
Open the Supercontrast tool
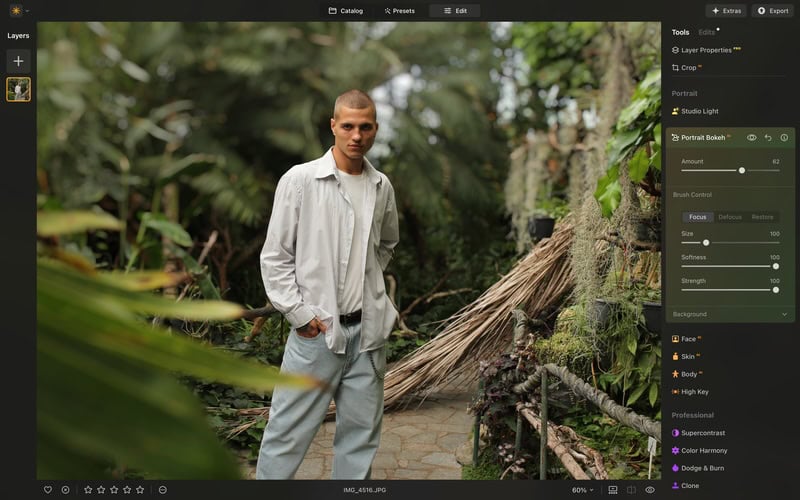click(703, 433)
